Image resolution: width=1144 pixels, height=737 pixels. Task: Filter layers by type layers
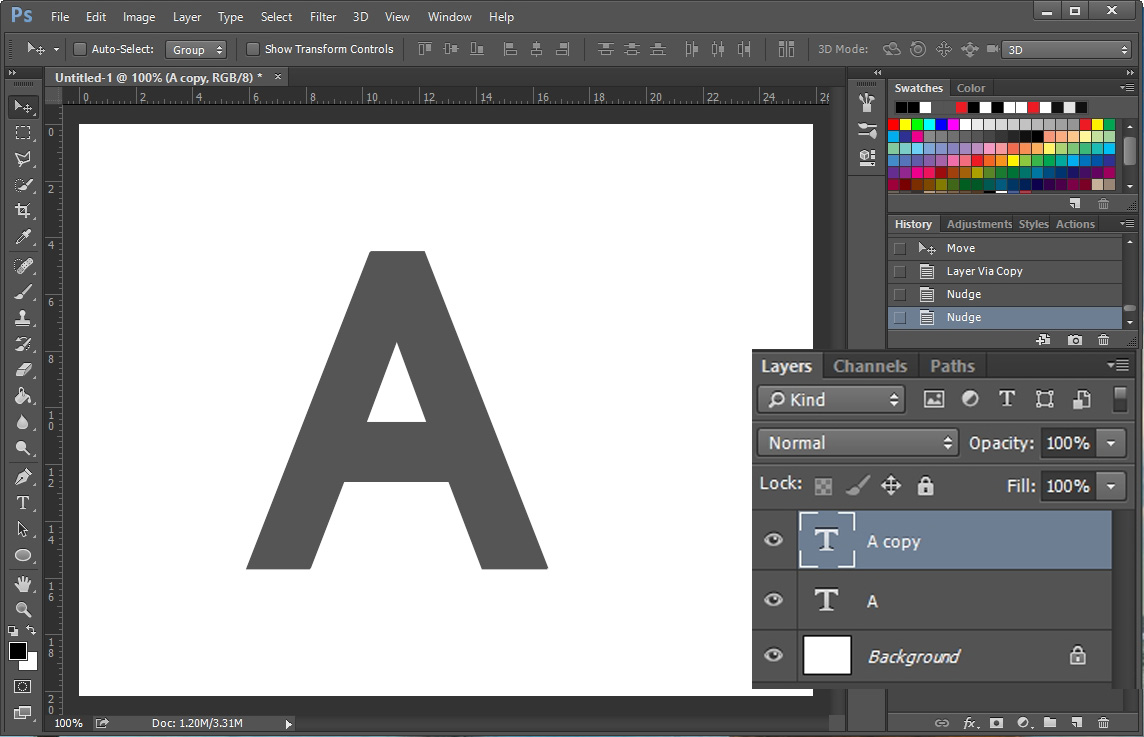coord(1007,398)
